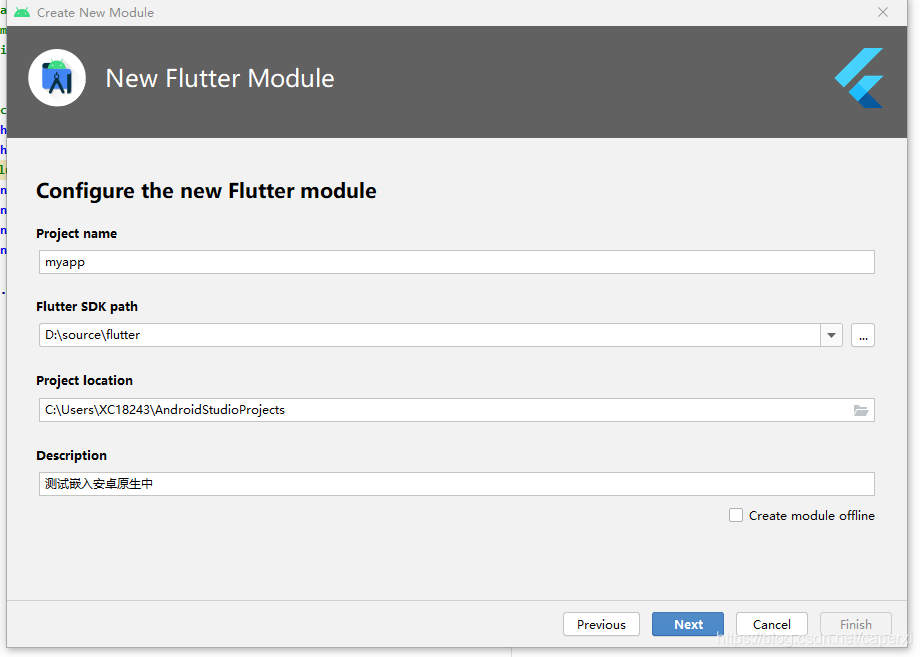This screenshot has width=922, height=657.
Task: Click the 'Project name' label
Action: (76, 234)
